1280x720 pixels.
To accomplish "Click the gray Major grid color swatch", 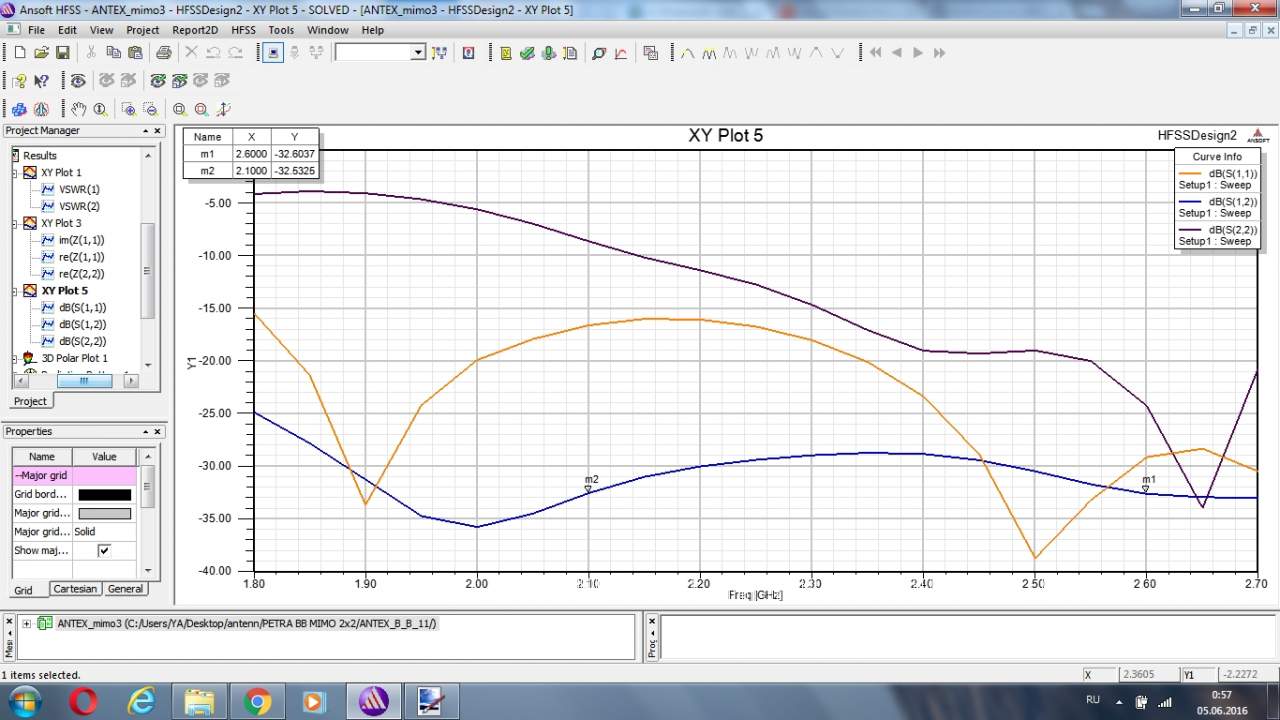I will point(104,513).
